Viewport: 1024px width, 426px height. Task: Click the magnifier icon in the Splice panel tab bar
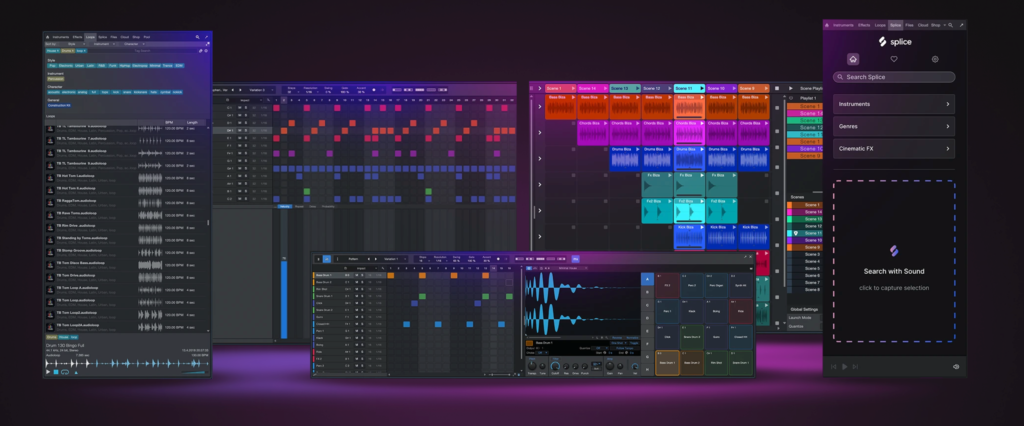[953, 25]
